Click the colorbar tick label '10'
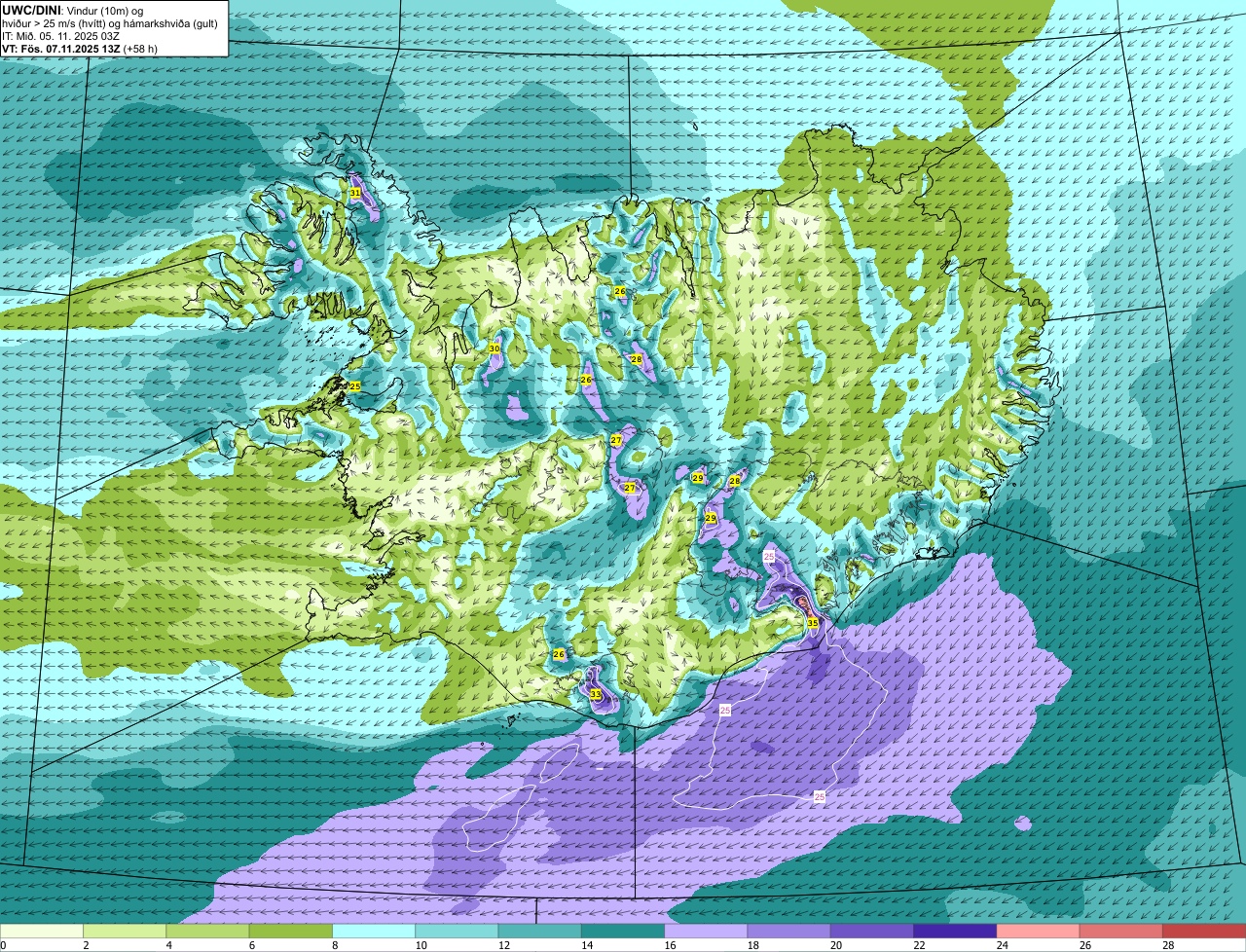The height and width of the screenshot is (952, 1246). click(421, 945)
